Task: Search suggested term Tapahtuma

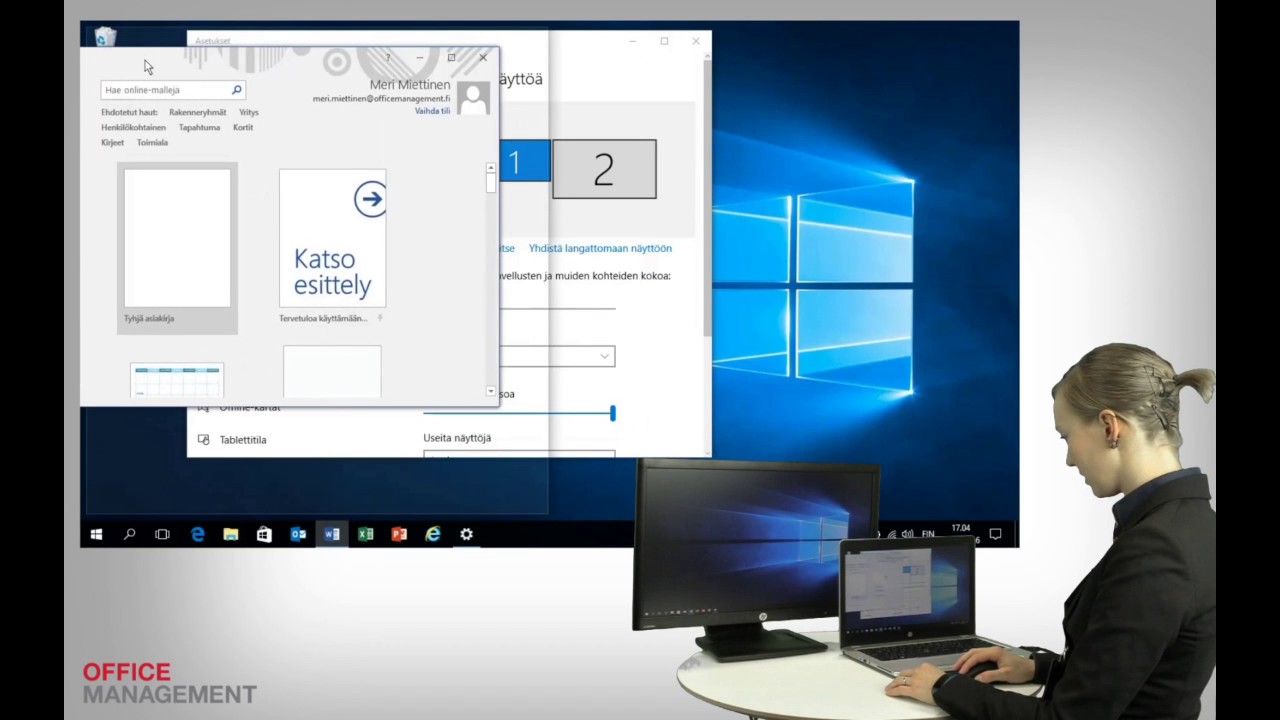Action: (x=199, y=128)
